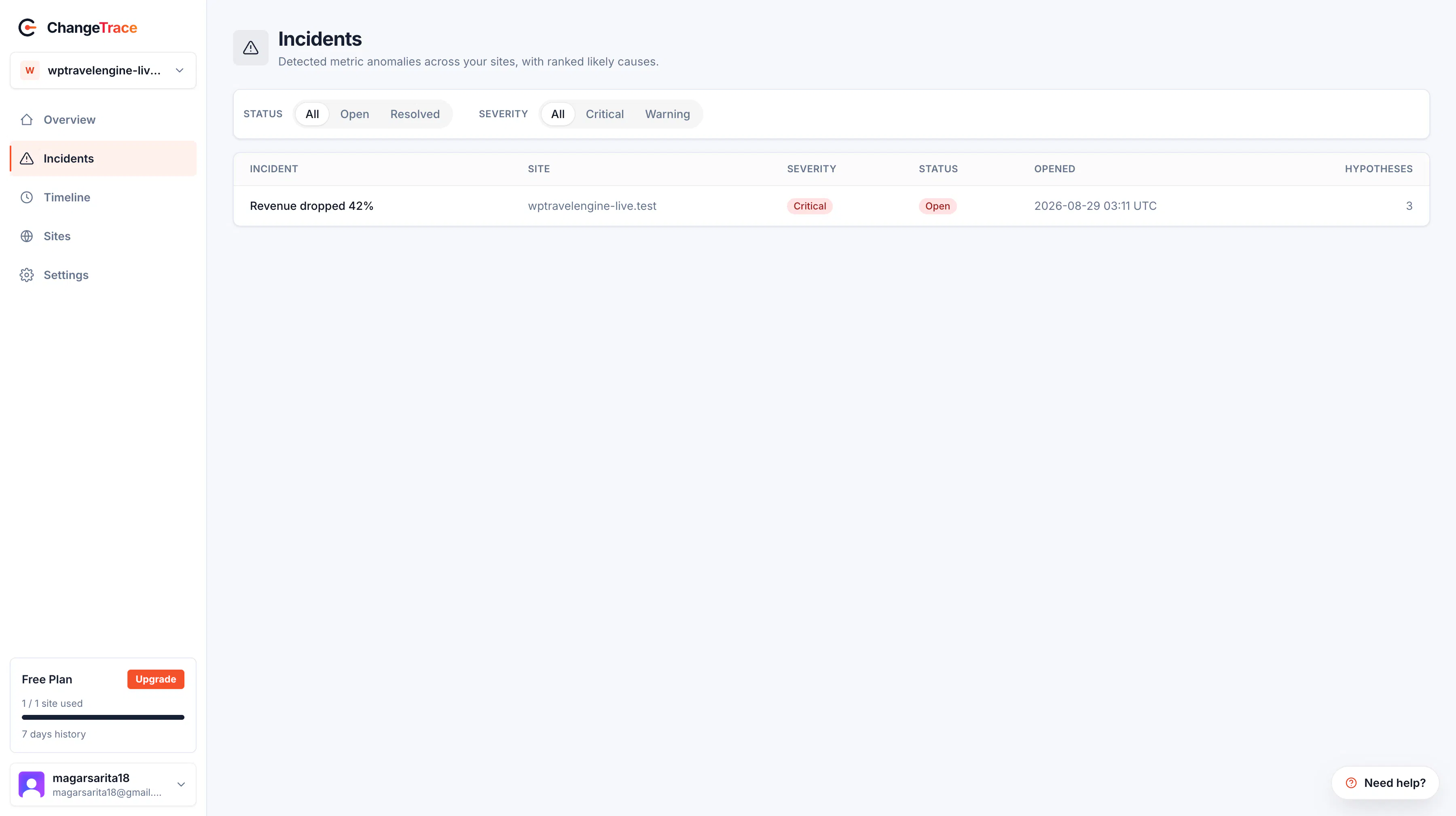Click the Incidents page heading
The height and width of the screenshot is (816, 1456).
[x=320, y=39]
